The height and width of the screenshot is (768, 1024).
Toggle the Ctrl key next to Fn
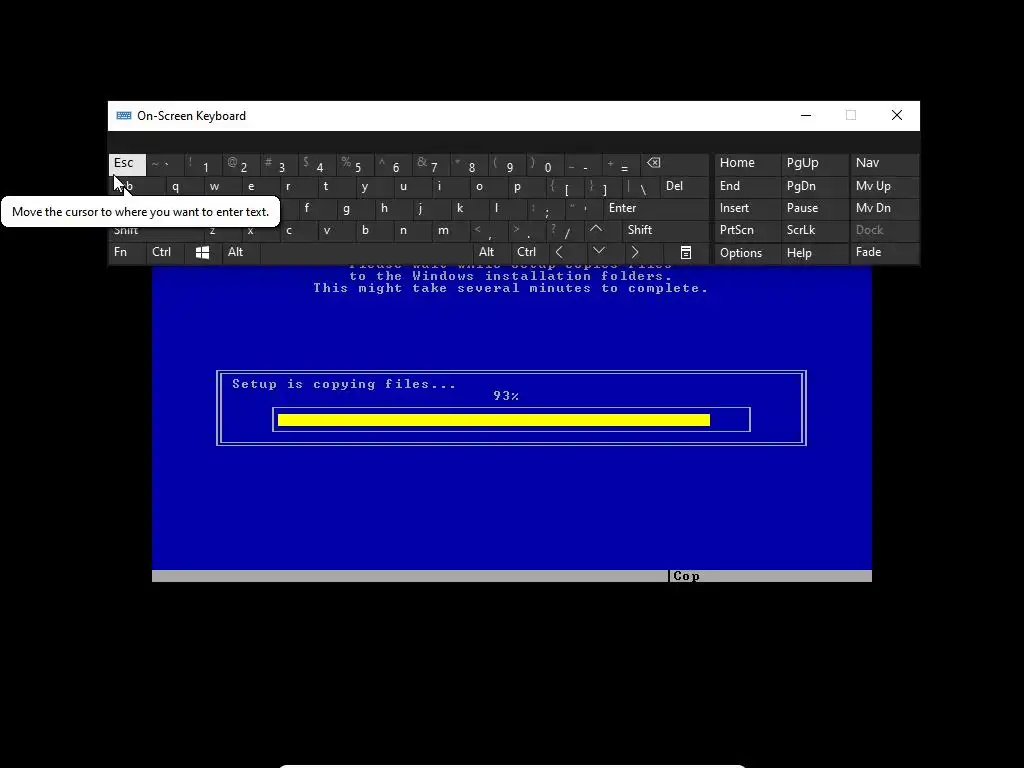tap(165, 253)
